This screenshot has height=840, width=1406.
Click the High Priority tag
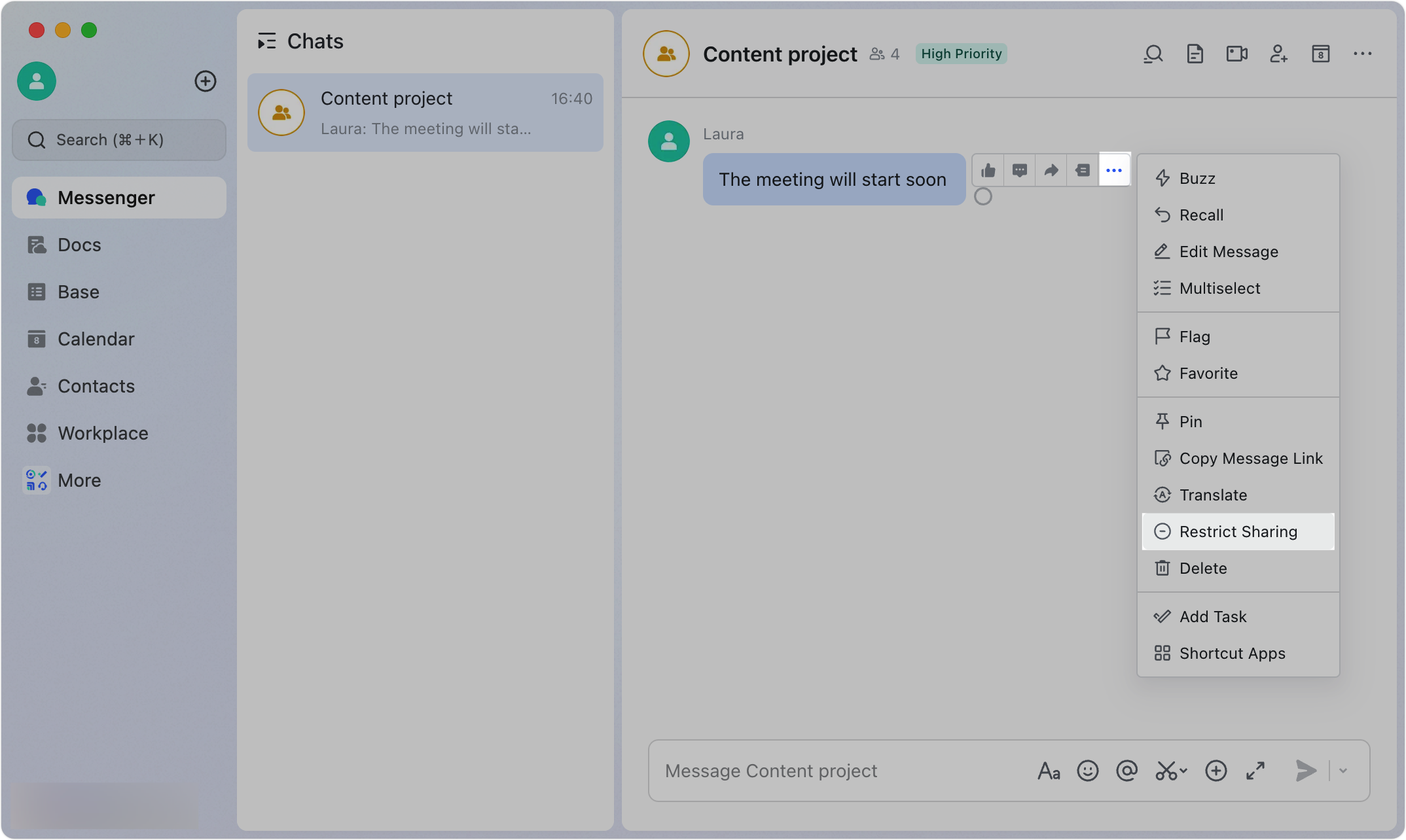[x=961, y=54]
